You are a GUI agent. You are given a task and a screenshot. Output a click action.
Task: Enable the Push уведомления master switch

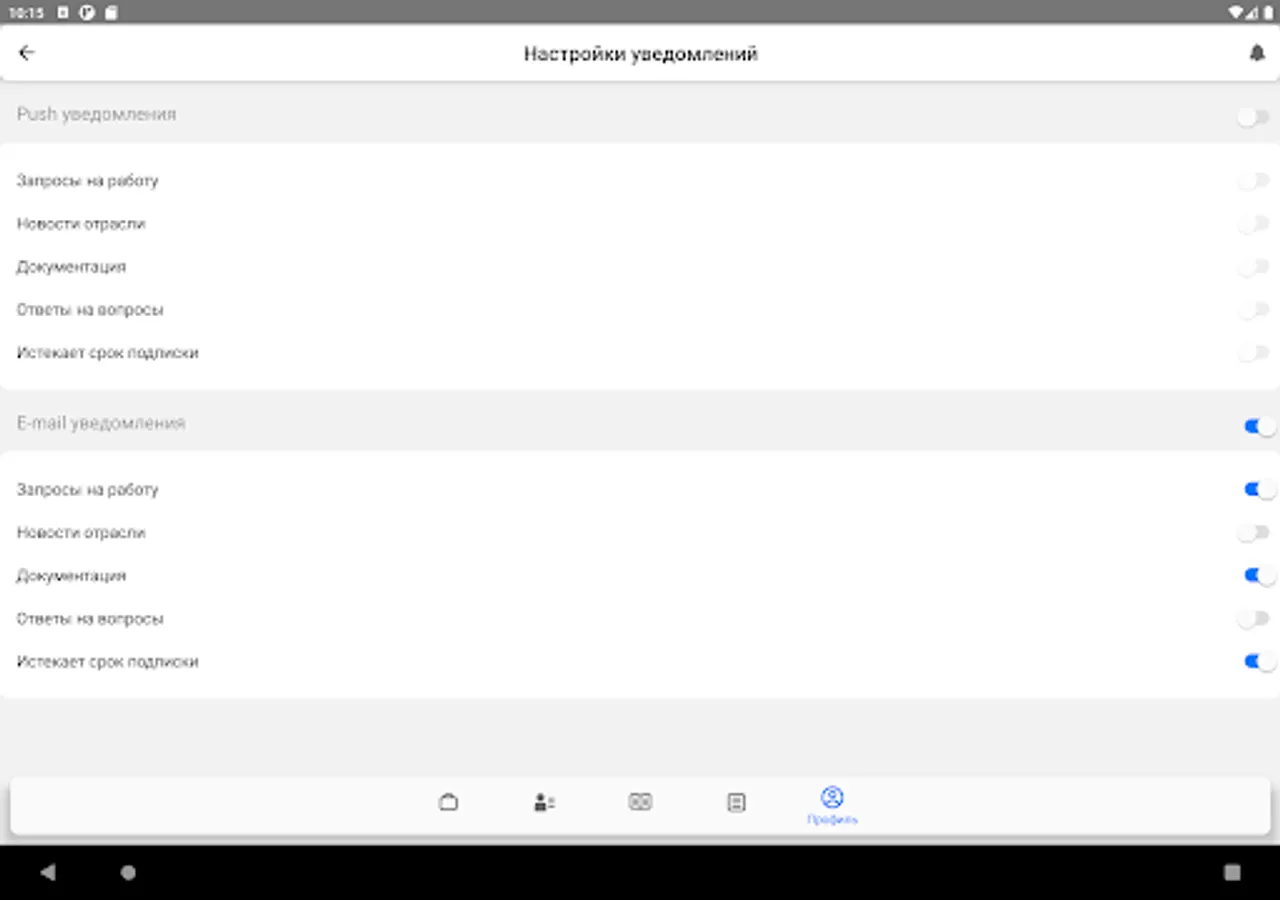tap(1254, 117)
